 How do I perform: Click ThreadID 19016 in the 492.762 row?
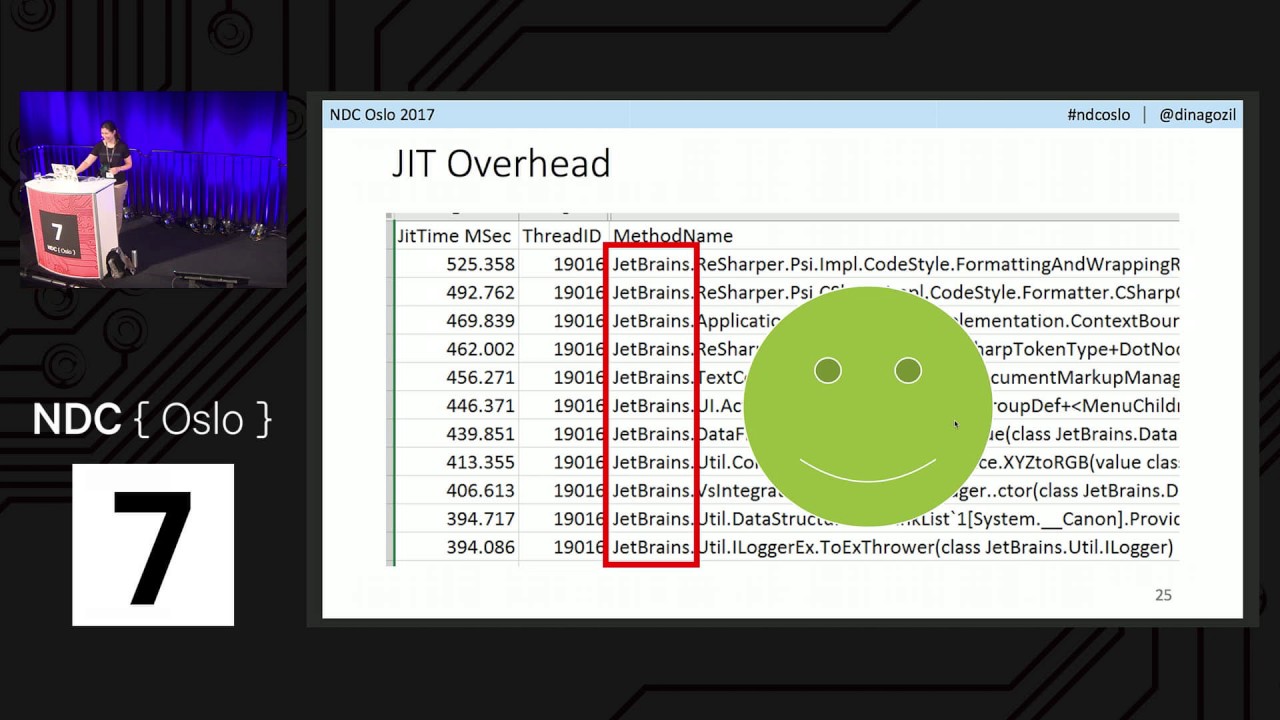pos(579,293)
